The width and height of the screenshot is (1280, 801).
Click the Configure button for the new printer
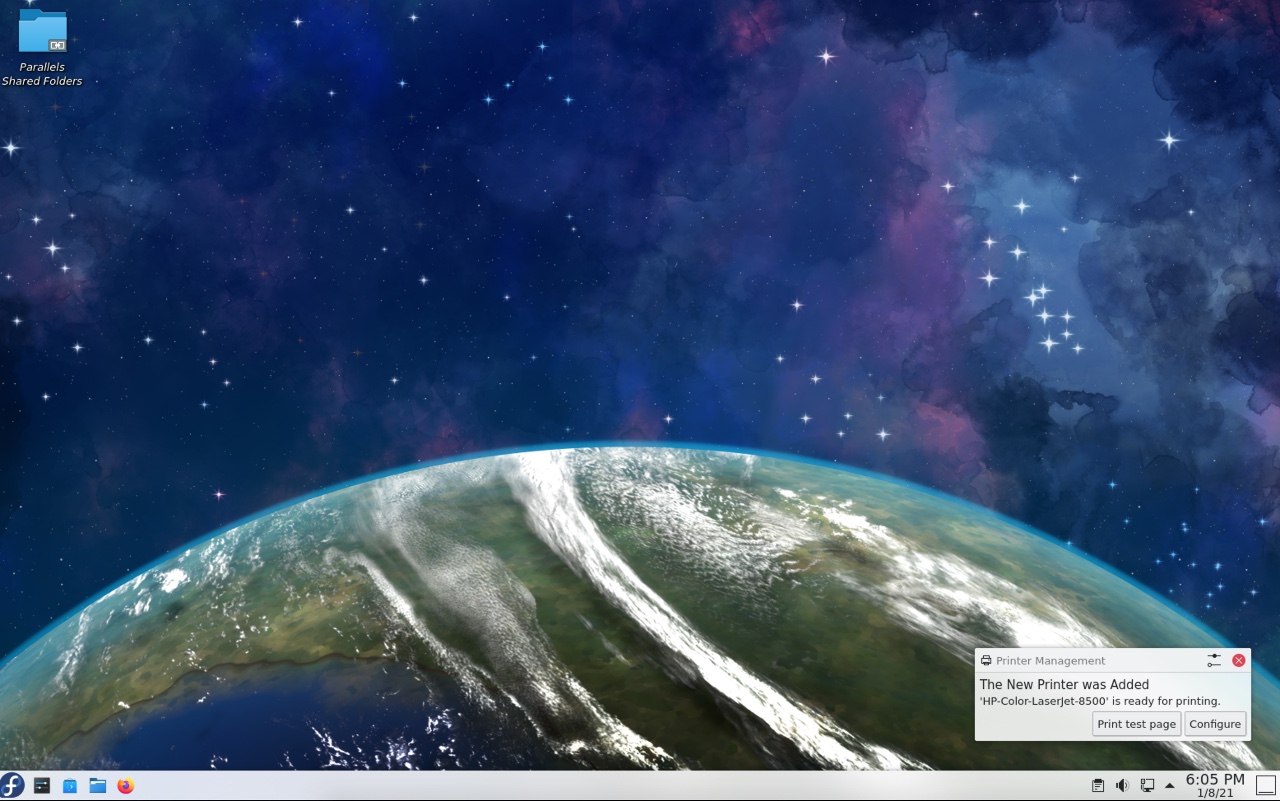[1215, 723]
